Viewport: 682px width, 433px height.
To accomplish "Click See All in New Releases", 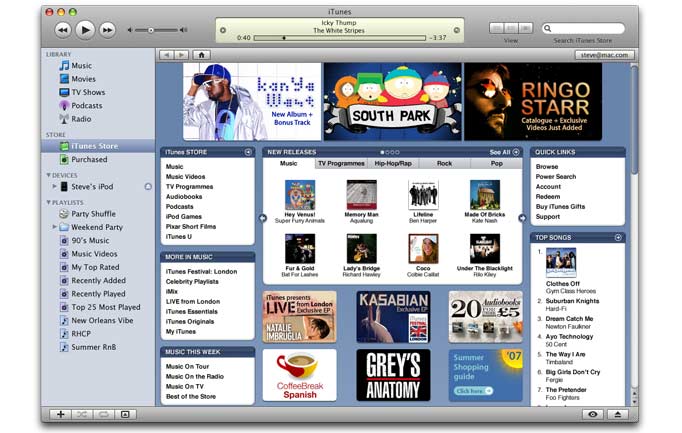I will click(504, 152).
